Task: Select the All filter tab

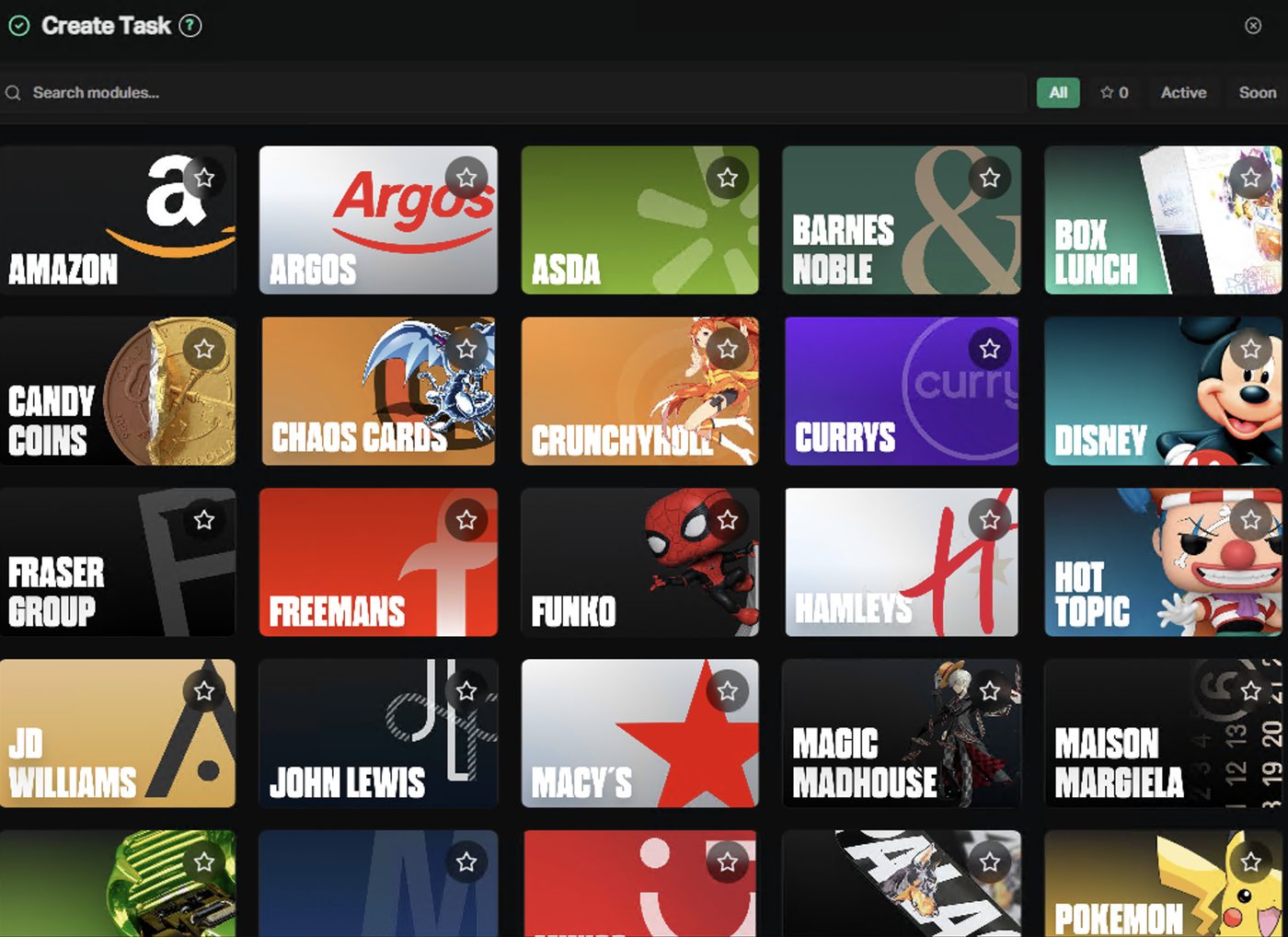Action: 1058,93
